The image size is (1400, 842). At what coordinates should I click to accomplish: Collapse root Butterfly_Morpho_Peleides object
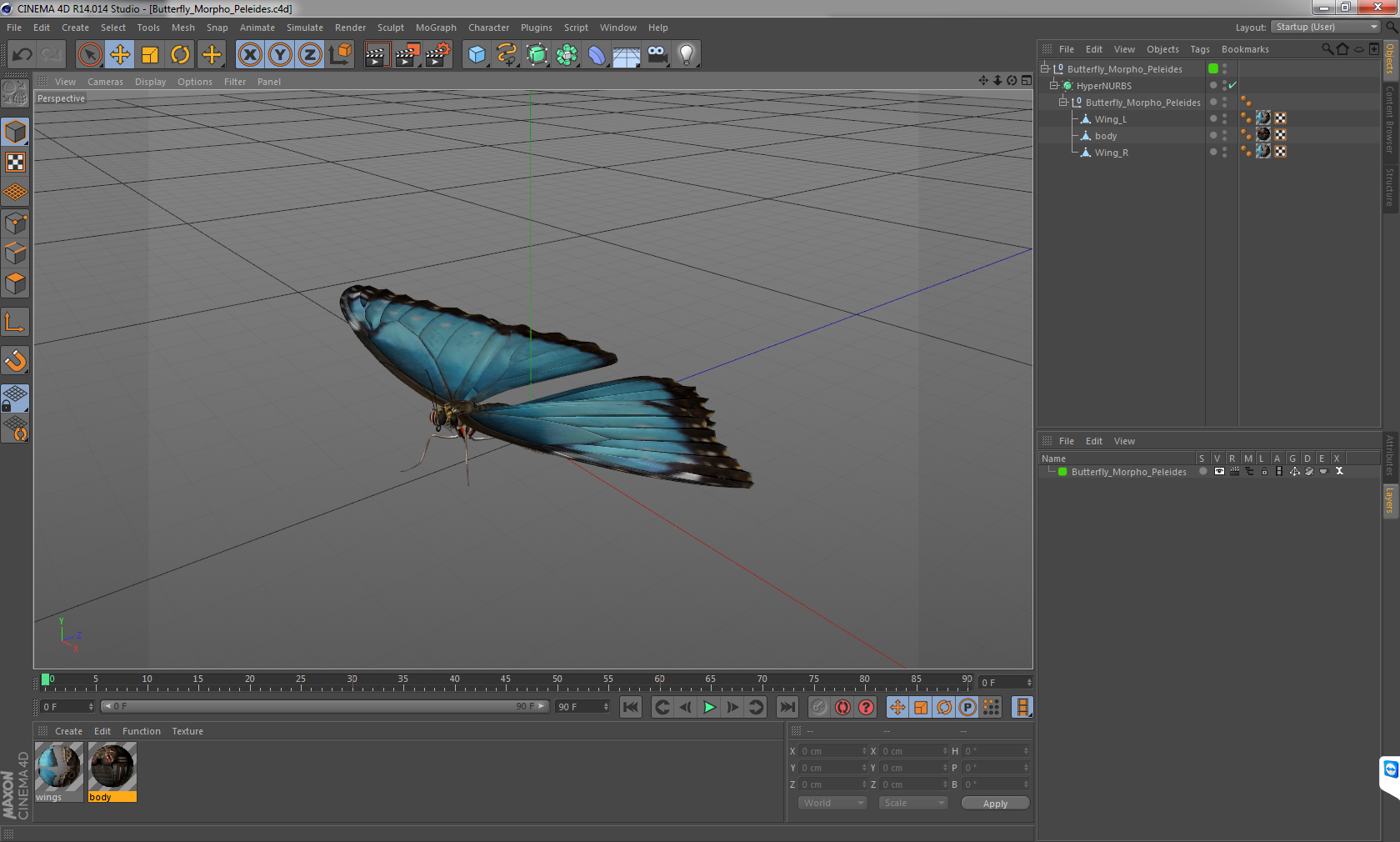1044,69
